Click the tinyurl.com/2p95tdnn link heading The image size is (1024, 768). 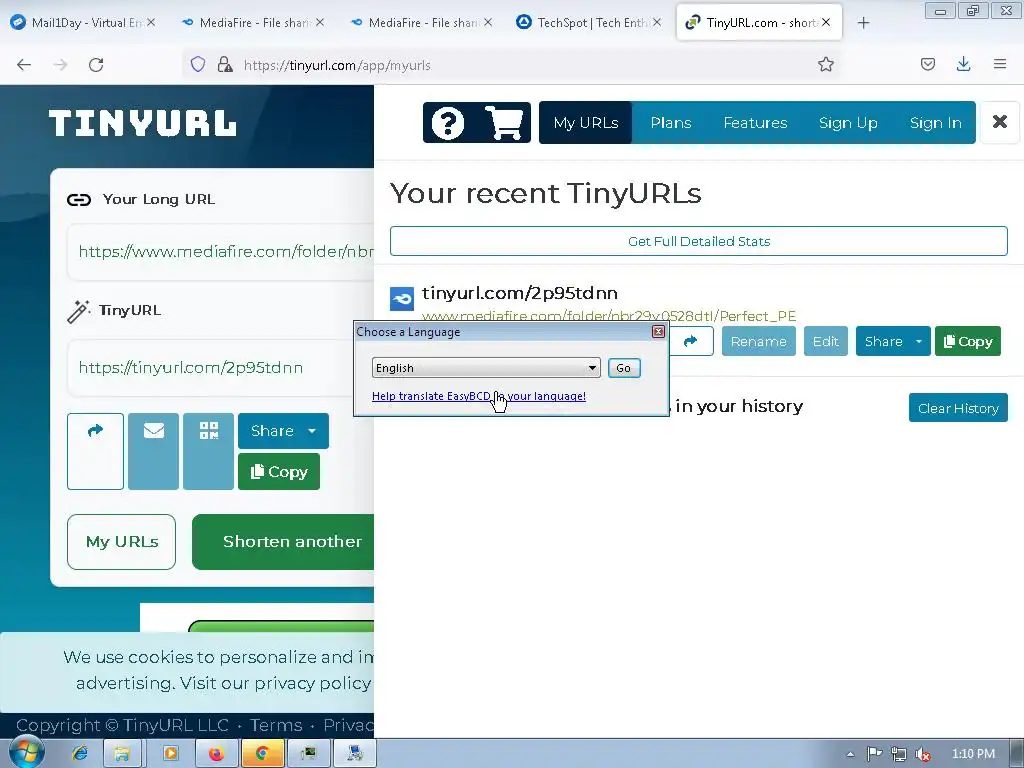(x=520, y=293)
